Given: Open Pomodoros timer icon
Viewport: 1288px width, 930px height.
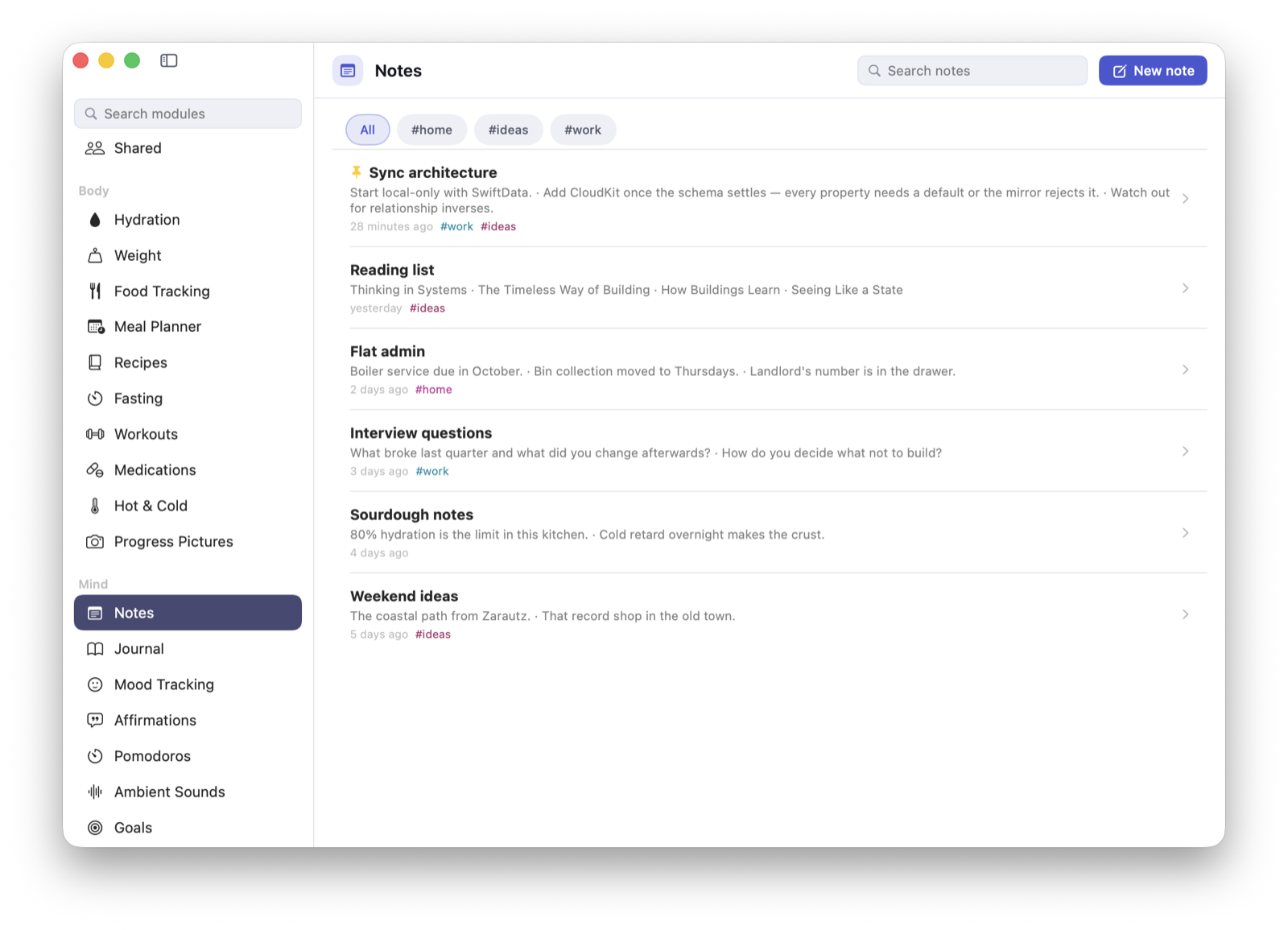Looking at the screenshot, I should tap(95, 756).
